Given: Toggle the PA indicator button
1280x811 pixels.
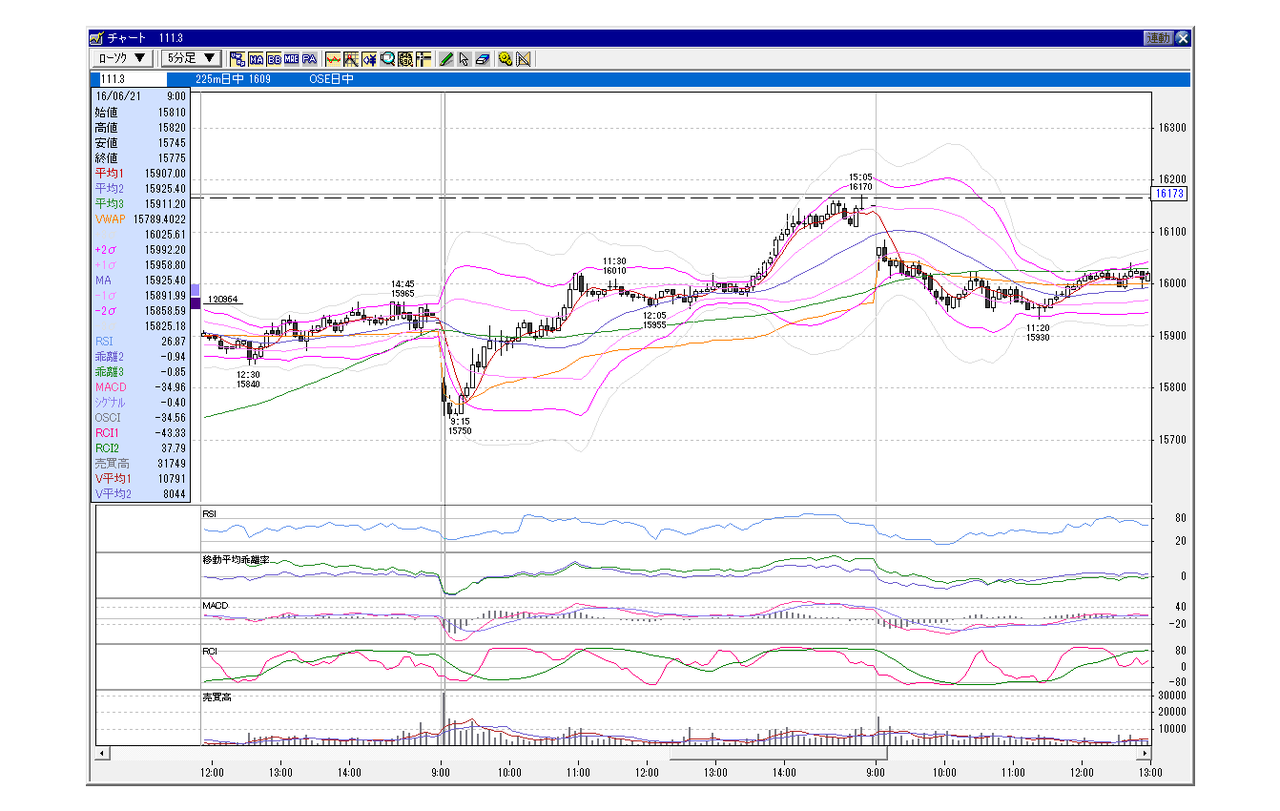Looking at the screenshot, I should [x=309, y=59].
